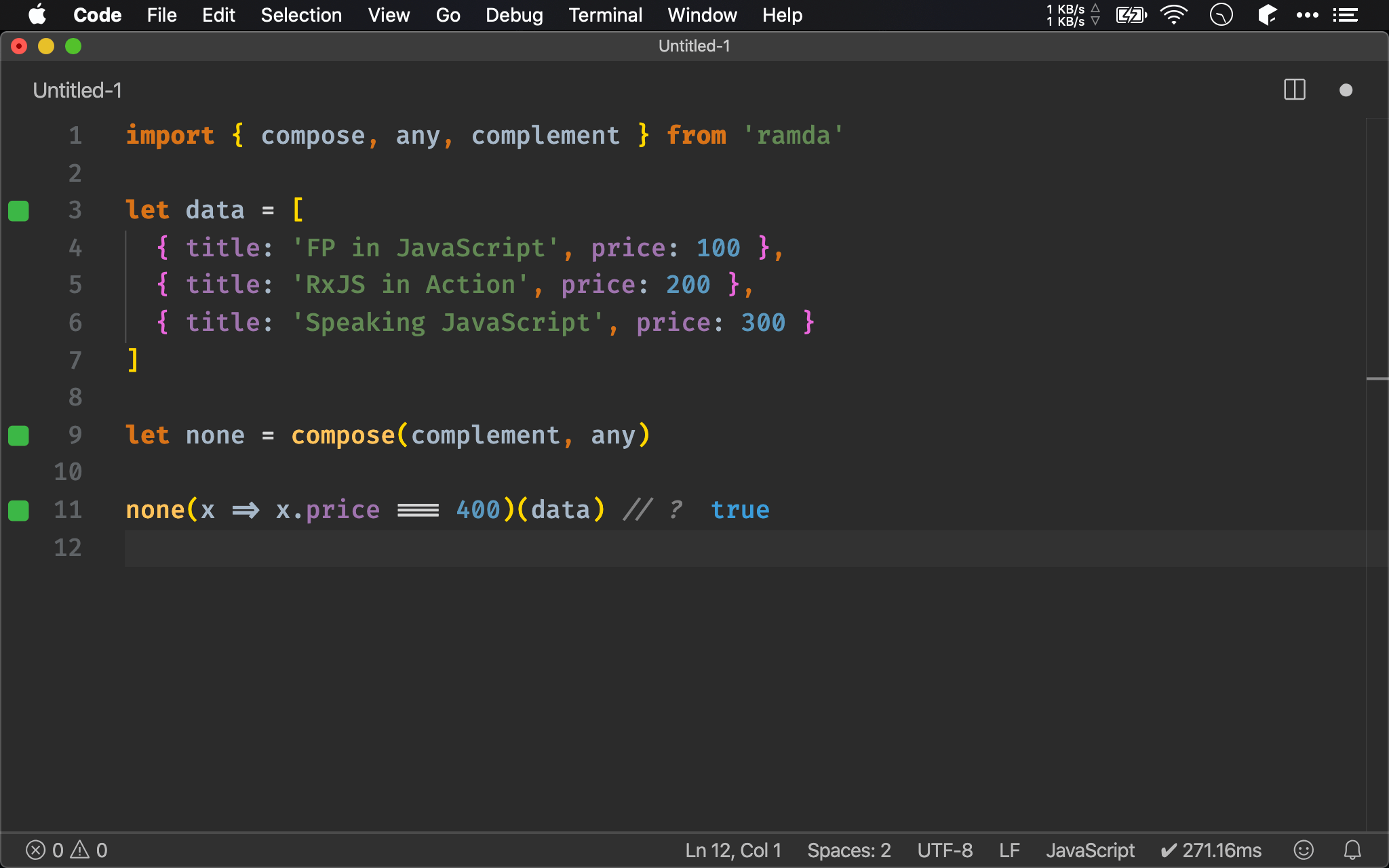This screenshot has height=868, width=1389.
Task: Open the Notification Center list icon
Action: point(1346,15)
